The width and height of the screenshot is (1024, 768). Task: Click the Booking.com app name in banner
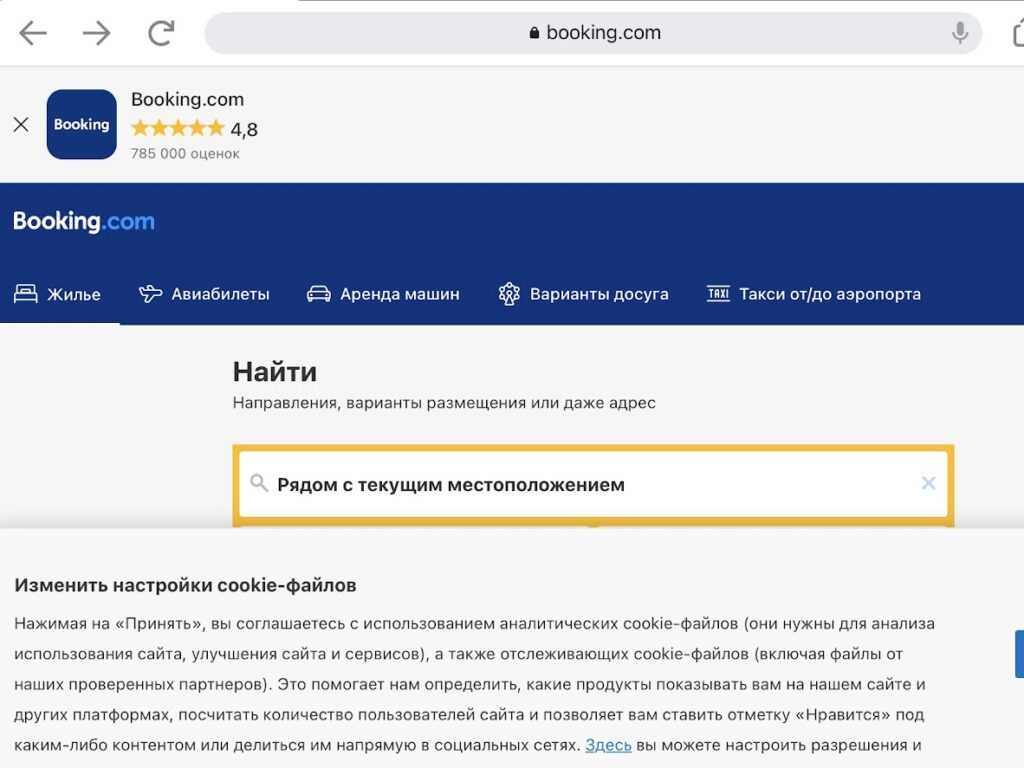point(187,99)
